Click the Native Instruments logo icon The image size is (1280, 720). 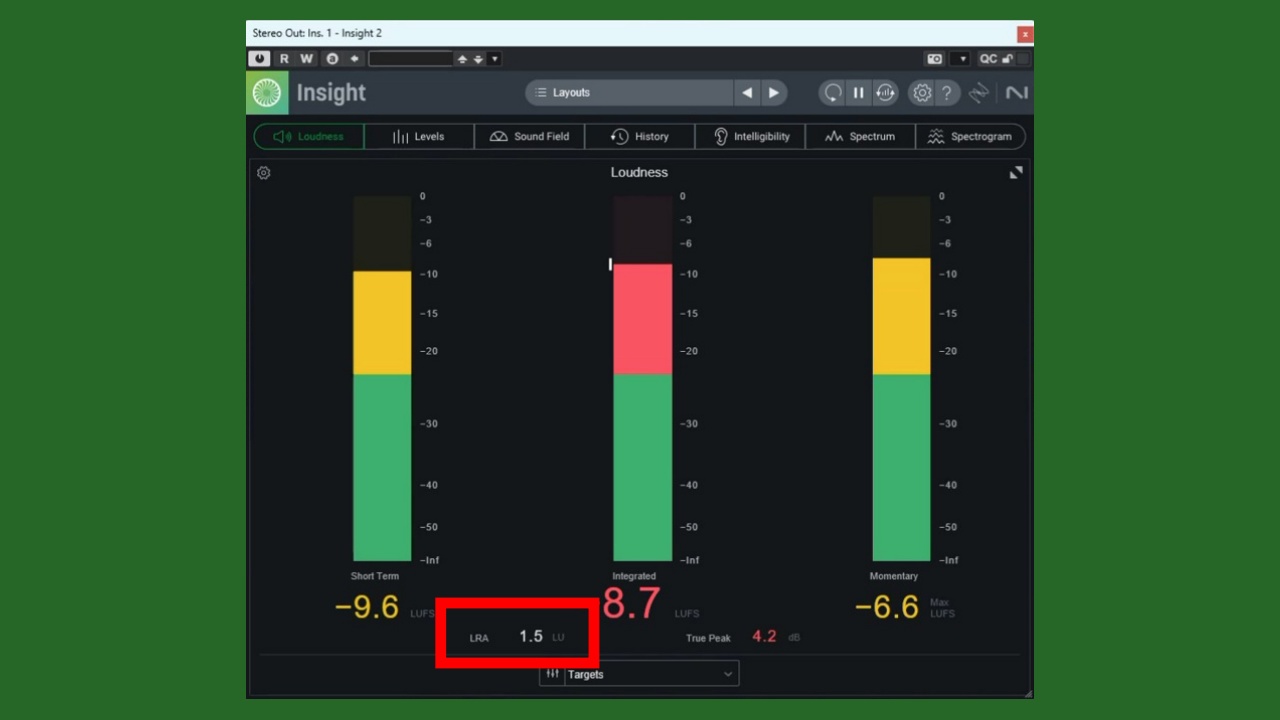pyautogui.click(x=1016, y=93)
